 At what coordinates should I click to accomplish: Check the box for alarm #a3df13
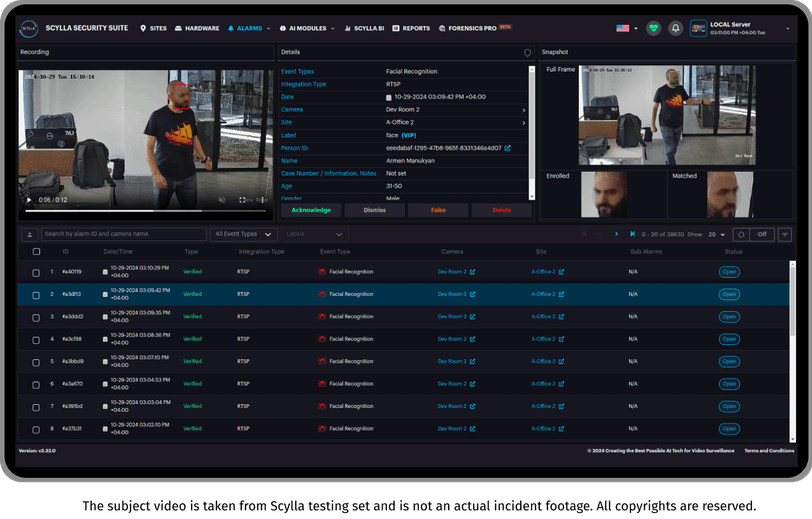[x=36, y=295]
